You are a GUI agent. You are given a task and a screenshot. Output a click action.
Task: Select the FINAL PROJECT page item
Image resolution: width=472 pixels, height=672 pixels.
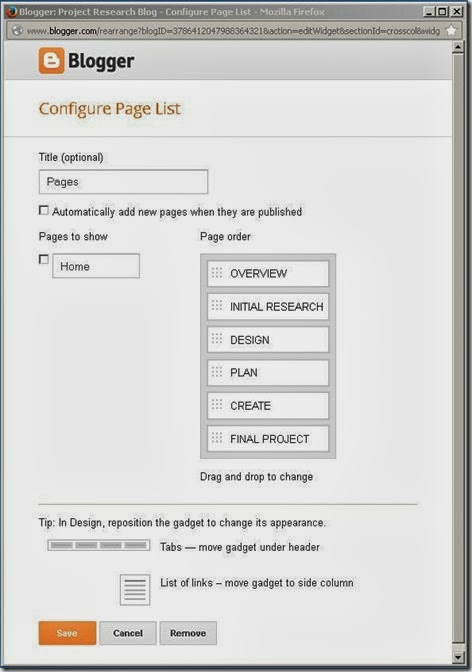(268, 438)
